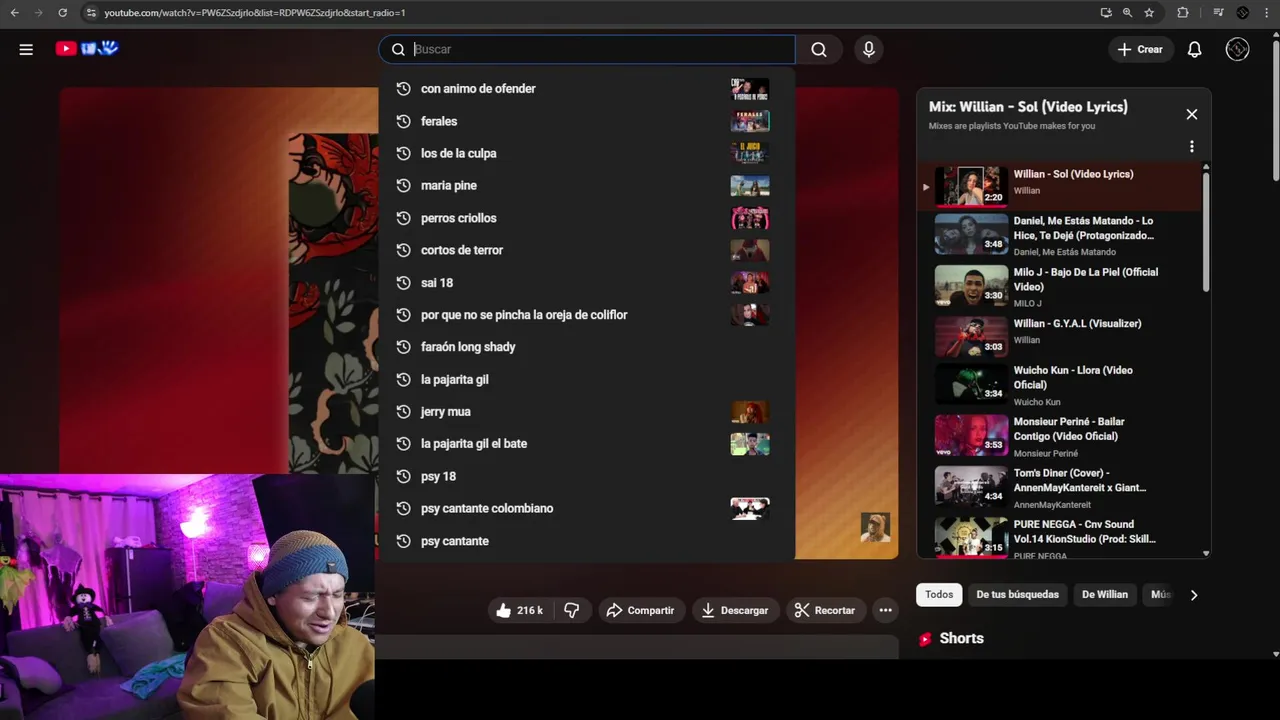The height and width of the screenshot is (720, 1280).
Task: Reload the page with refresh icon
Action: click(x=62, y=12)
